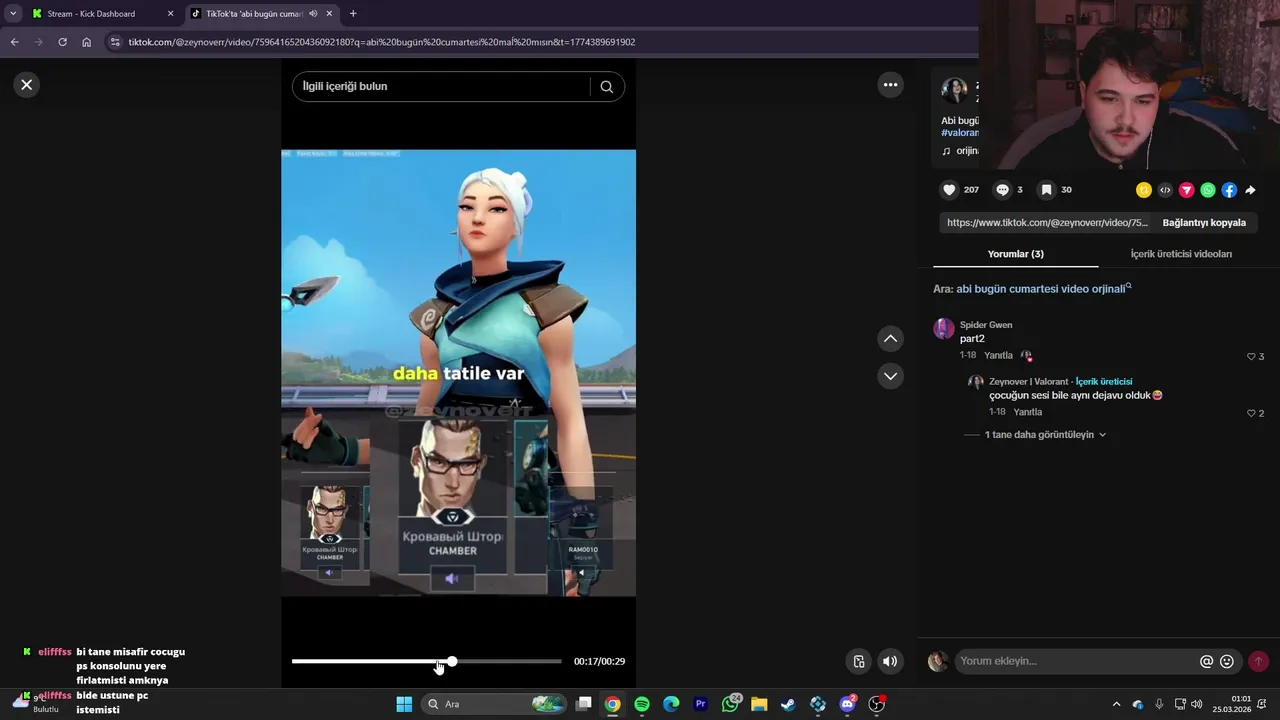Switch to 'İçerik üreticisi videoları' tab
1280x720 pixels.
coord(1181,254)
